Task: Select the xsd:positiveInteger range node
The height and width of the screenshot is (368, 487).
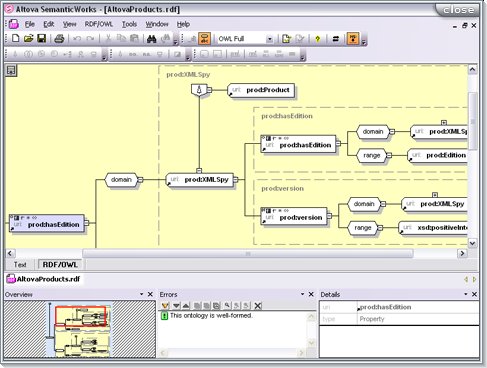Action: pyautogui.click(x=433, y=228)
